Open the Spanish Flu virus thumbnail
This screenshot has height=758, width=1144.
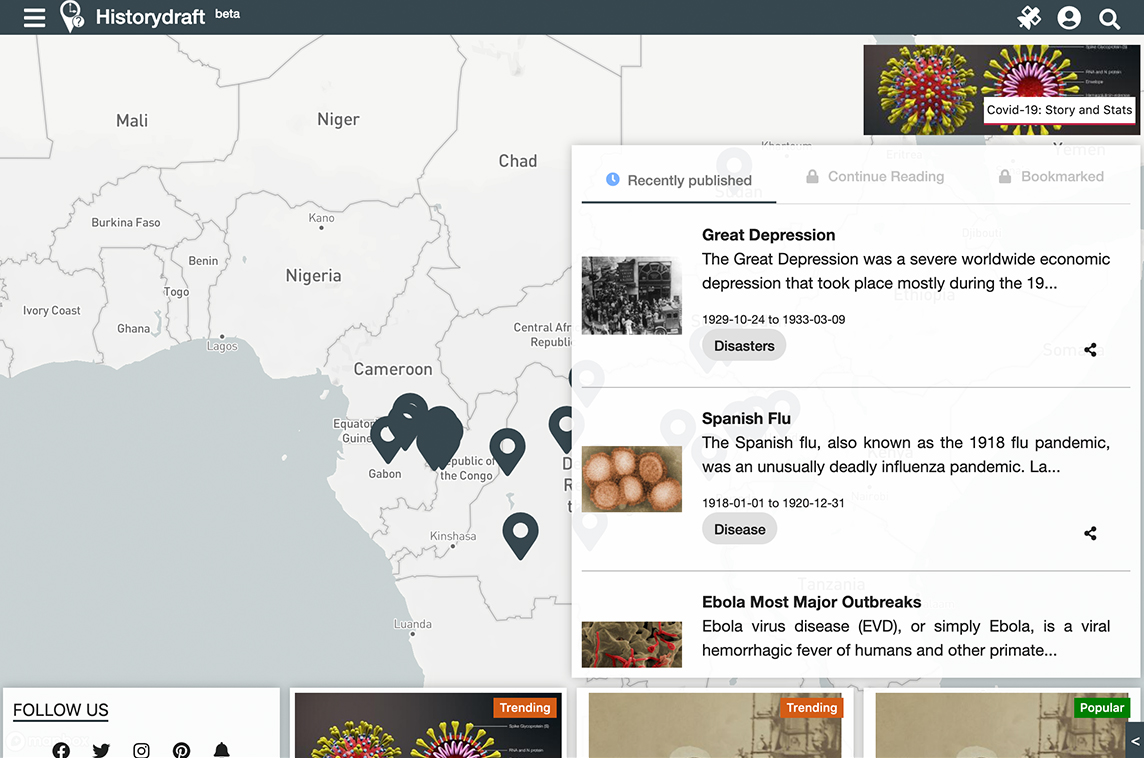point(631,479)
